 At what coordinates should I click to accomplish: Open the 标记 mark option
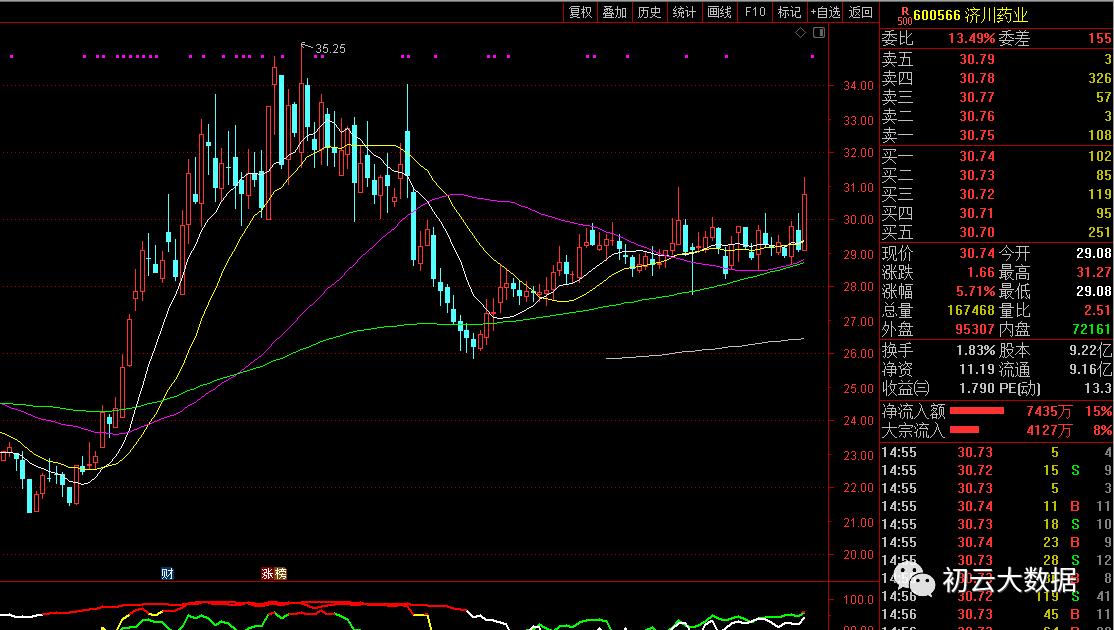click(789, 12)
